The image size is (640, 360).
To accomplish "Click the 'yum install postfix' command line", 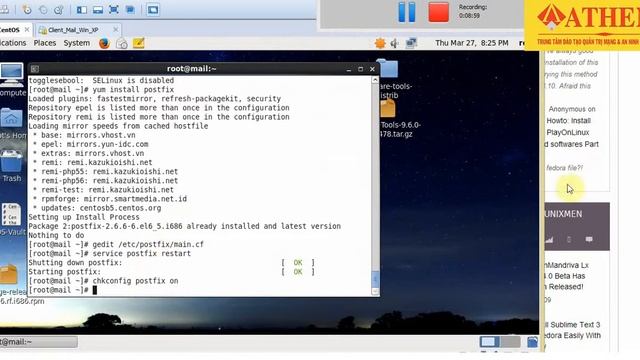I will click(101, 89).
